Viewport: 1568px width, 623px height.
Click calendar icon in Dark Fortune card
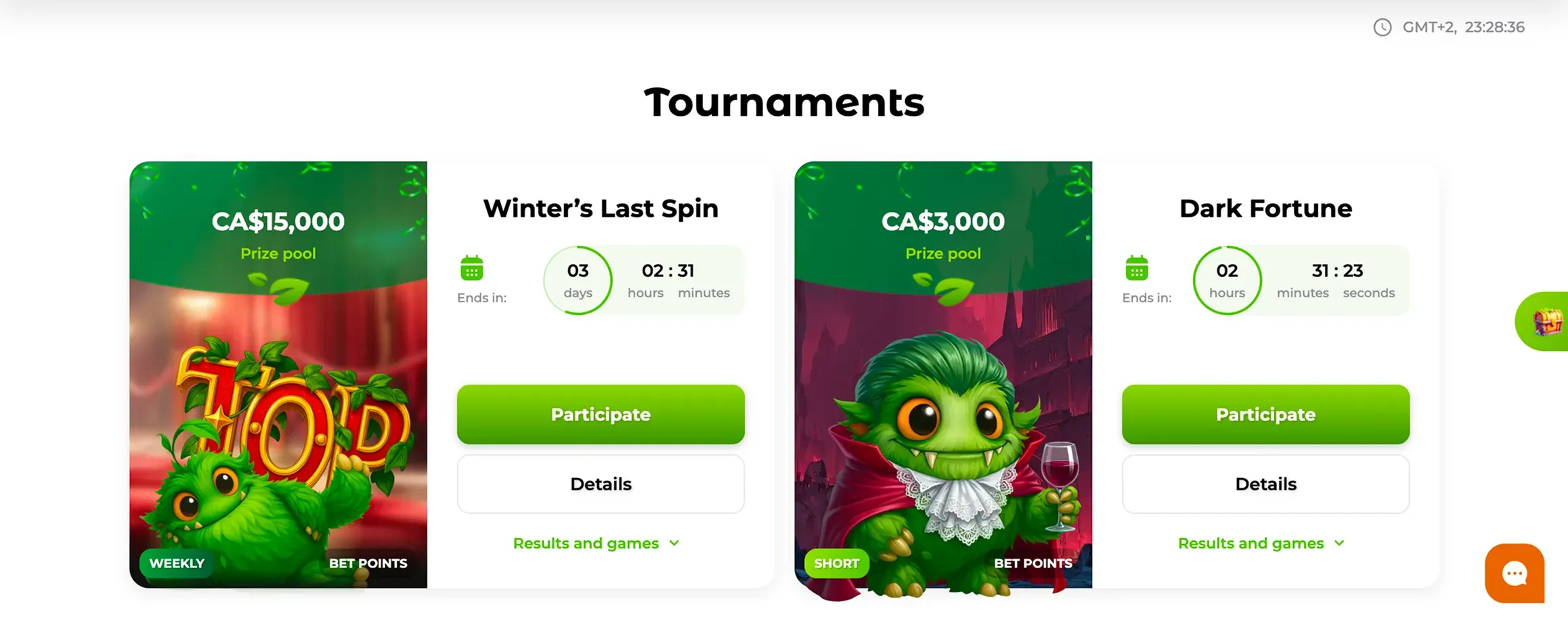(x=1137, y=268)
